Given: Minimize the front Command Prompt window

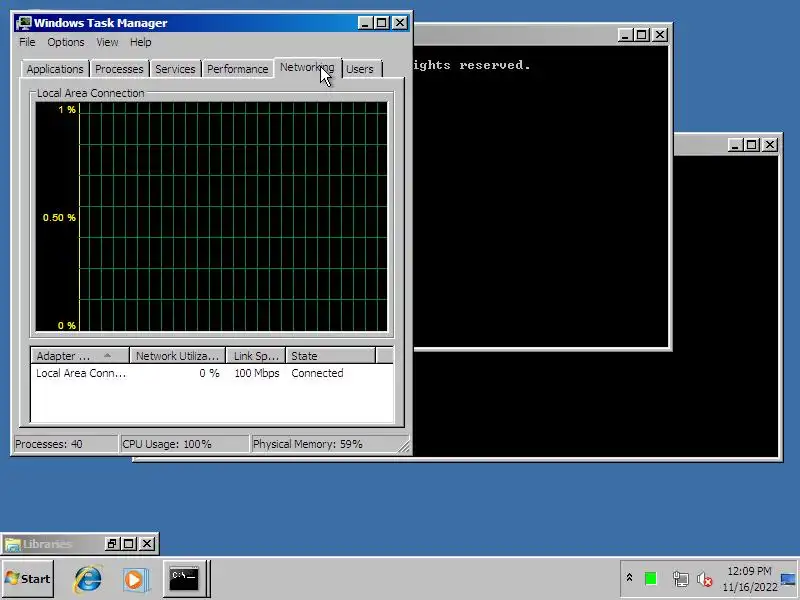Looking at the screenshot, I should [x=626, y=35].
